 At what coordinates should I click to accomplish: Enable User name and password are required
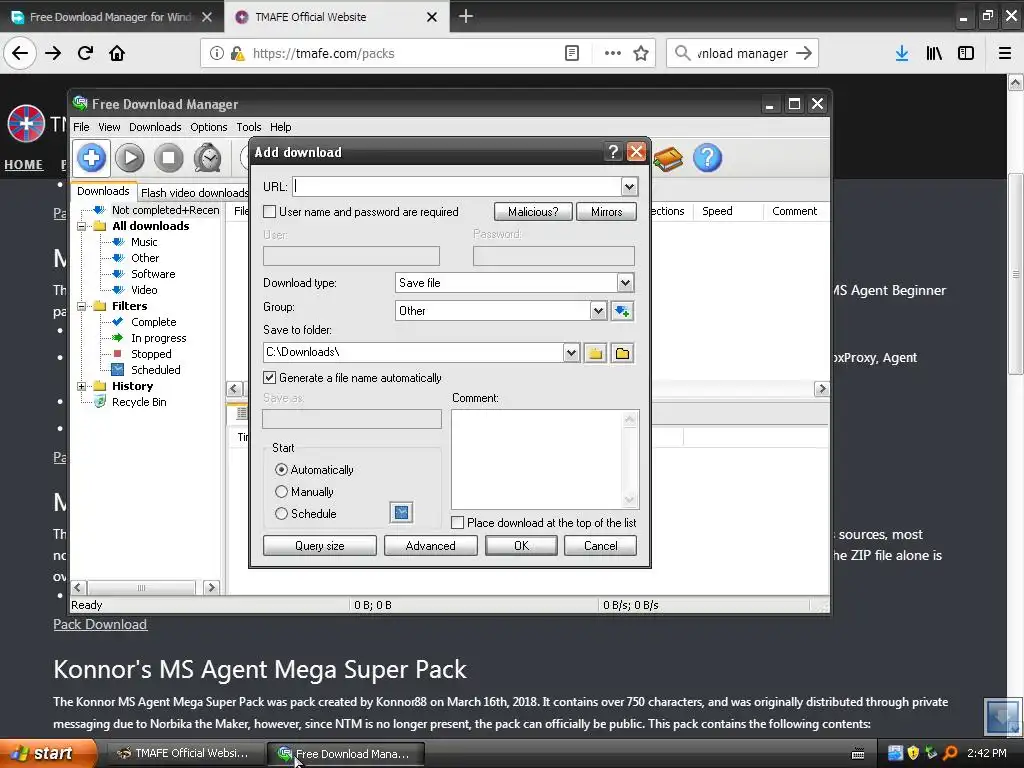coord(269,212)
